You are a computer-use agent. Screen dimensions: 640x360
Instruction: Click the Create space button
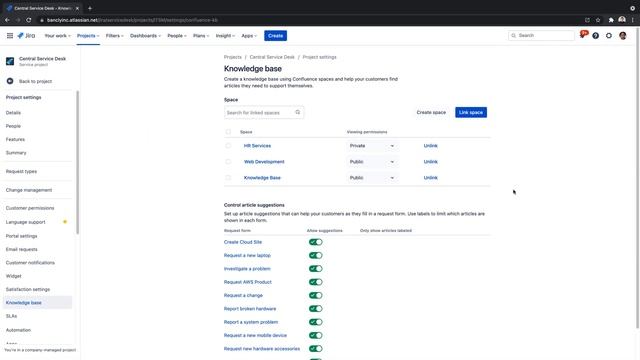pyautogui.click(x=431, y=112)
